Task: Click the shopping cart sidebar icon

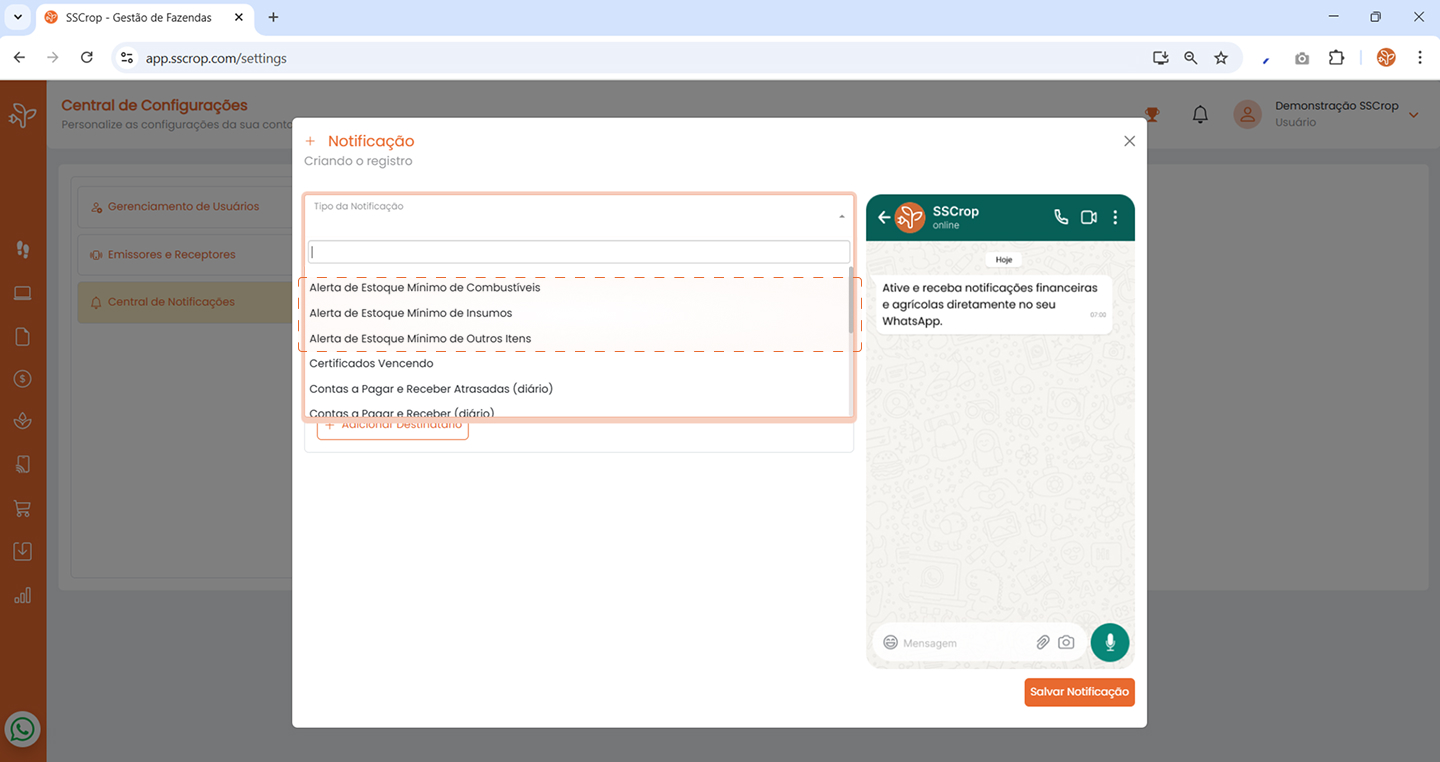Action: [22, 509]
